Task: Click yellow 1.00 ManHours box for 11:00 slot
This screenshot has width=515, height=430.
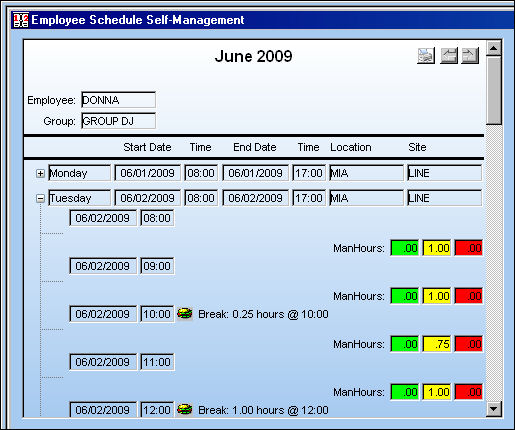Action: pyautogui.click(x=437, y=392)
